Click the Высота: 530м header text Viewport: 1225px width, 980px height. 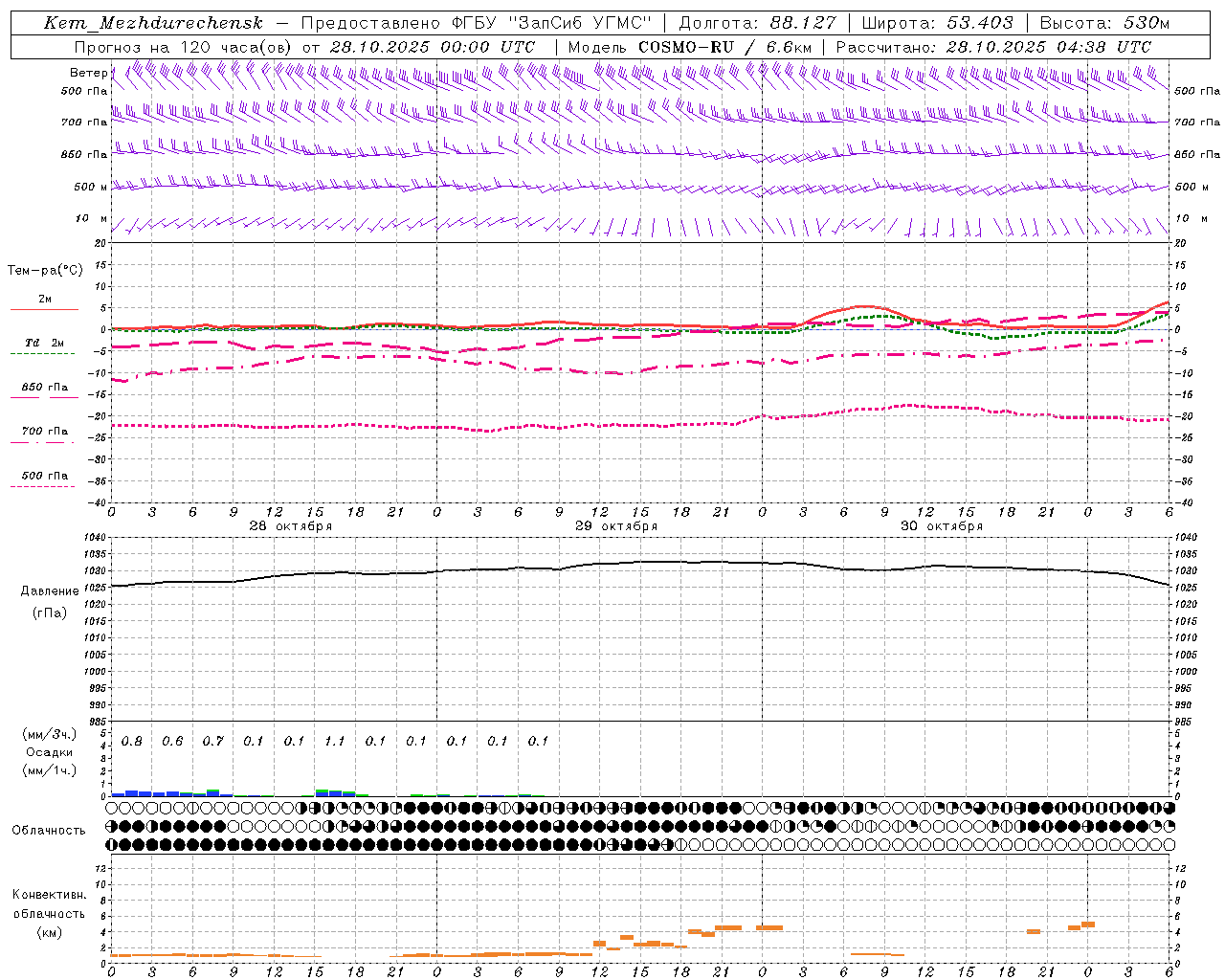pyautogui.click(x=1104, y=23)
